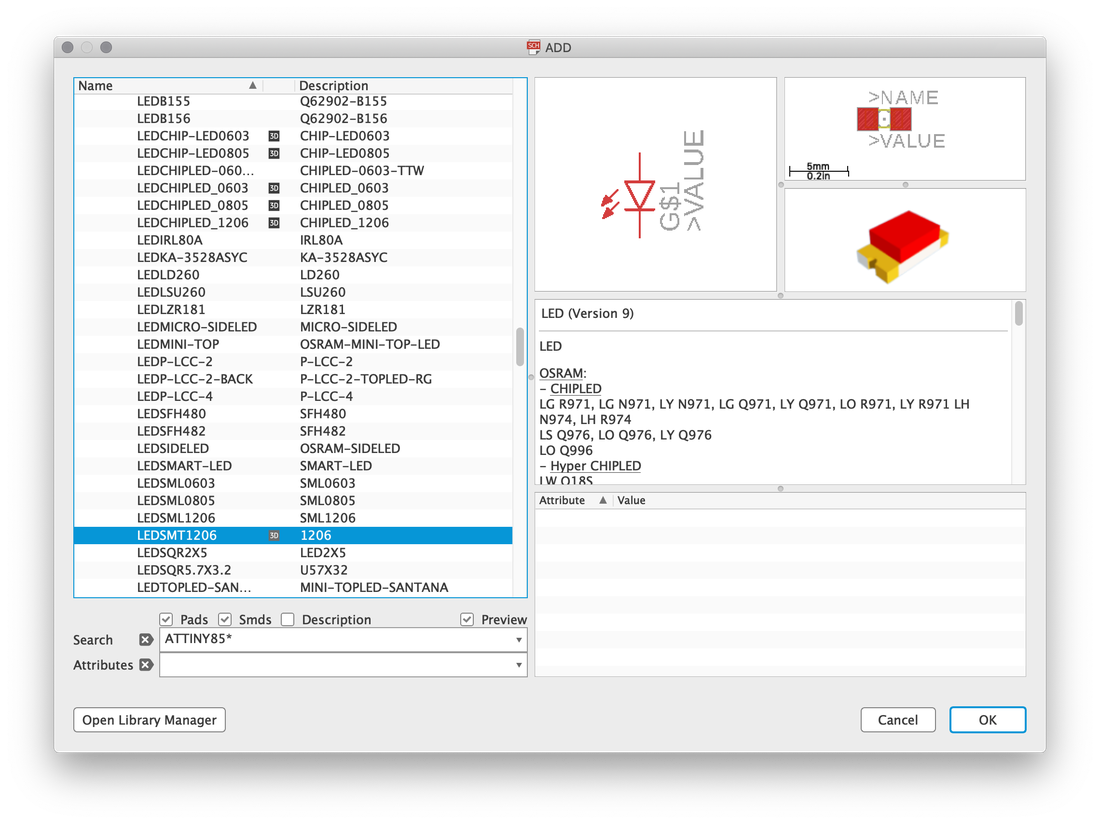This screenshot has height=824, width=1100.
Task: Select the LEDSFH480 row
Action: [293, 414]
